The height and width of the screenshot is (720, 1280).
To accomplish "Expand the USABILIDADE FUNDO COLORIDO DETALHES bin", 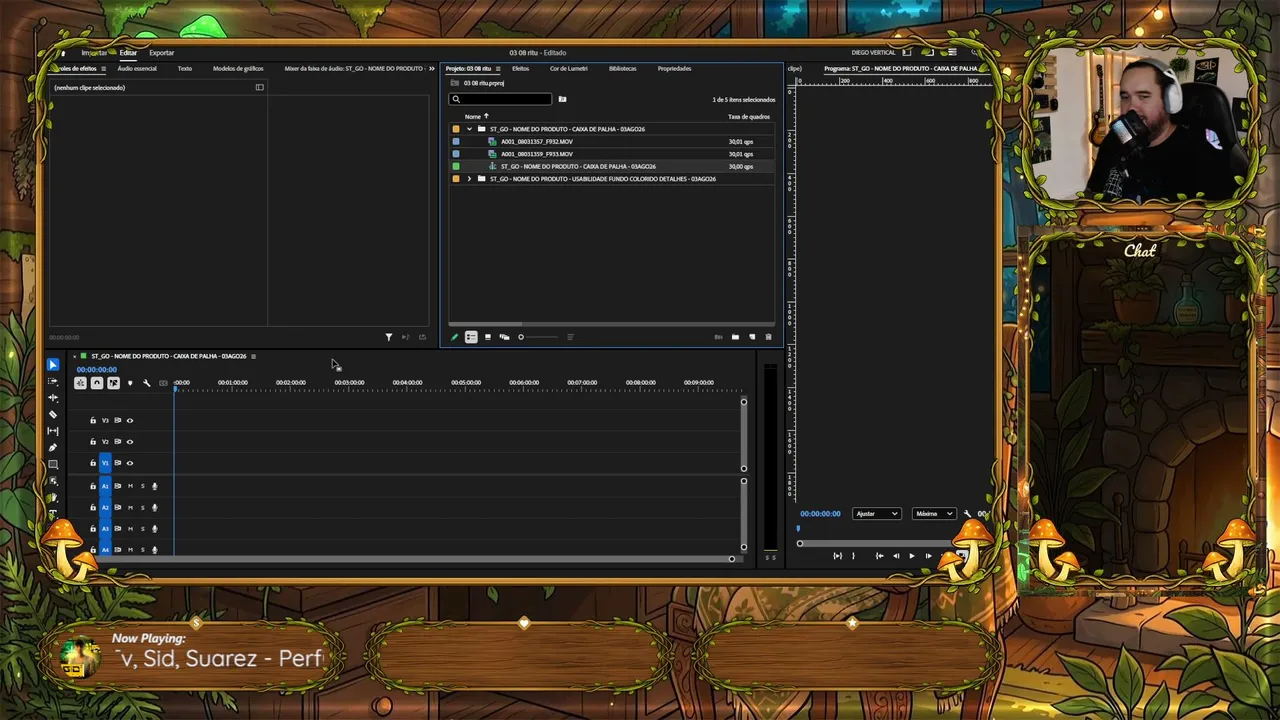I will tap(469, 179).
